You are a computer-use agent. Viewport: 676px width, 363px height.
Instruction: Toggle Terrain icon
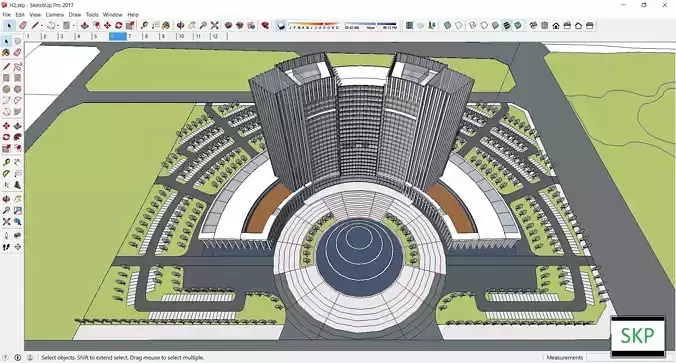[420, 25]
